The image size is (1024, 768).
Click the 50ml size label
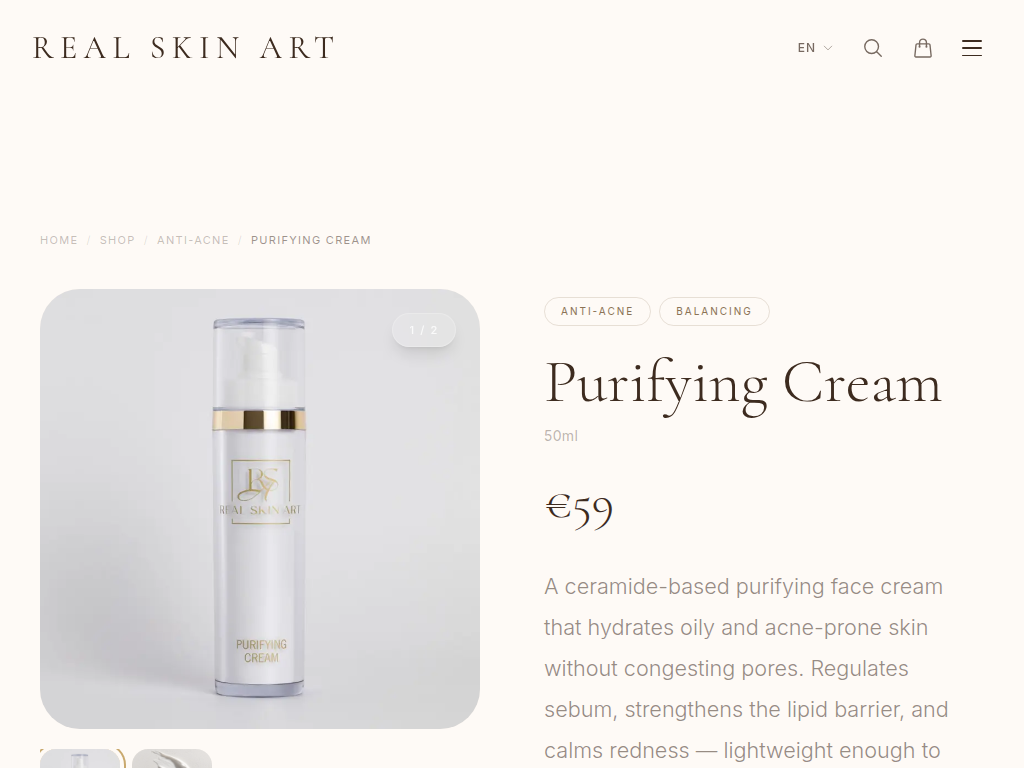click(561, 436)
